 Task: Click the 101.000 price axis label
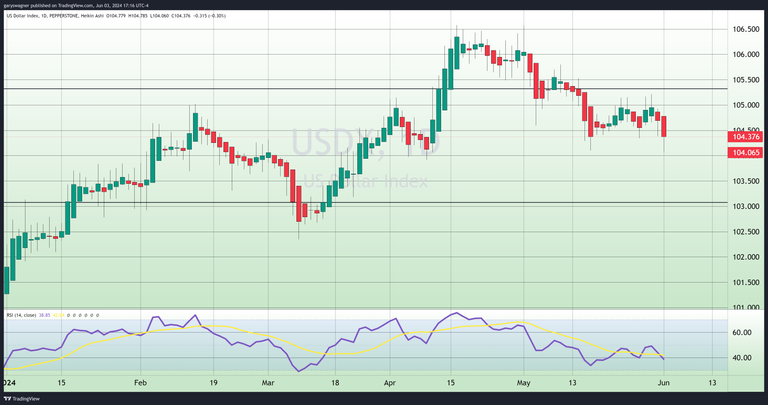pyautogui.click(x=745, y=307)
